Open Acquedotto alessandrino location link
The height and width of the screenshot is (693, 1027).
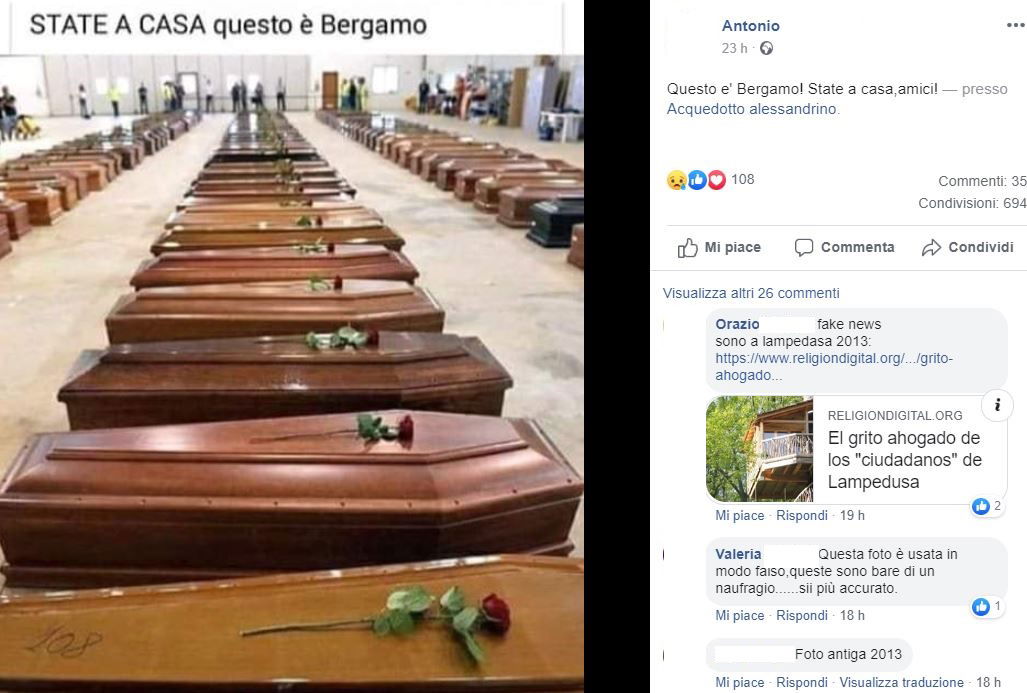(752, 109)
